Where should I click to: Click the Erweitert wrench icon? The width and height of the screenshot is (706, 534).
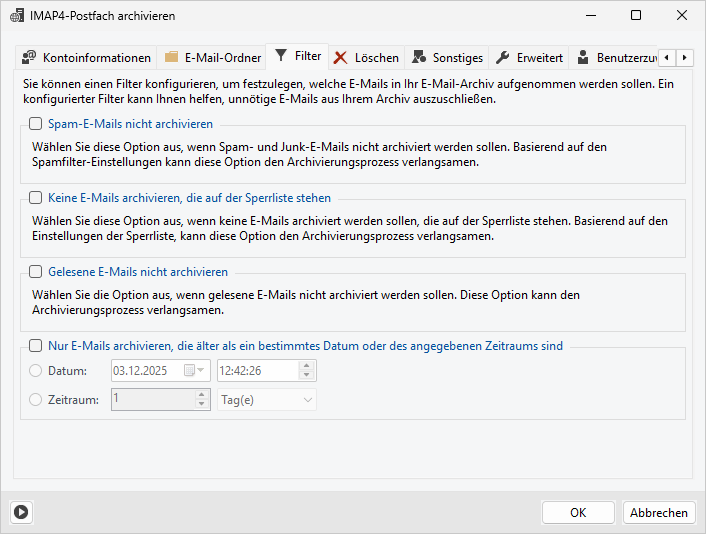pos(503,57)
